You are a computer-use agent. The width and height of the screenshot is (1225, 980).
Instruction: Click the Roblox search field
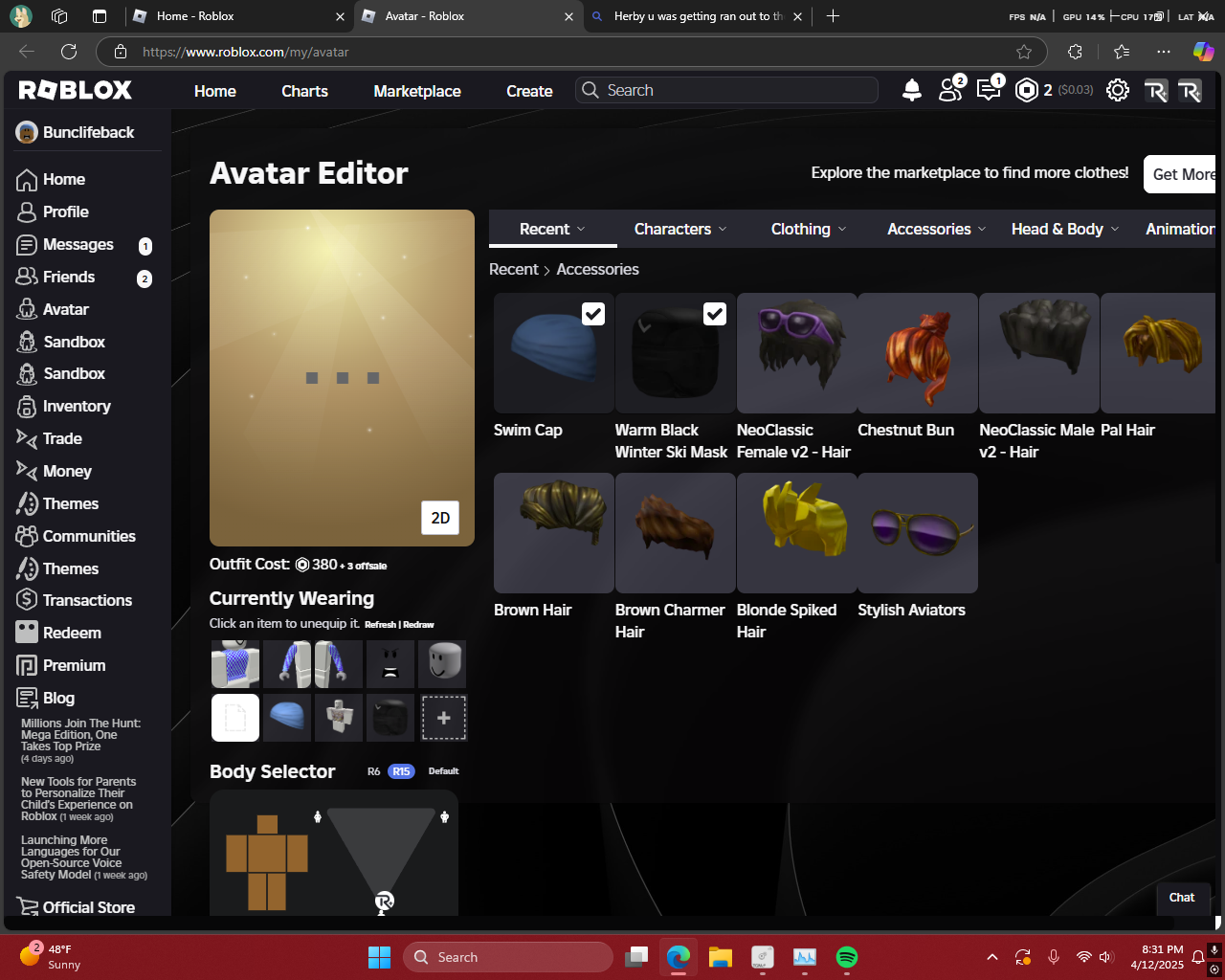(727, 90)
